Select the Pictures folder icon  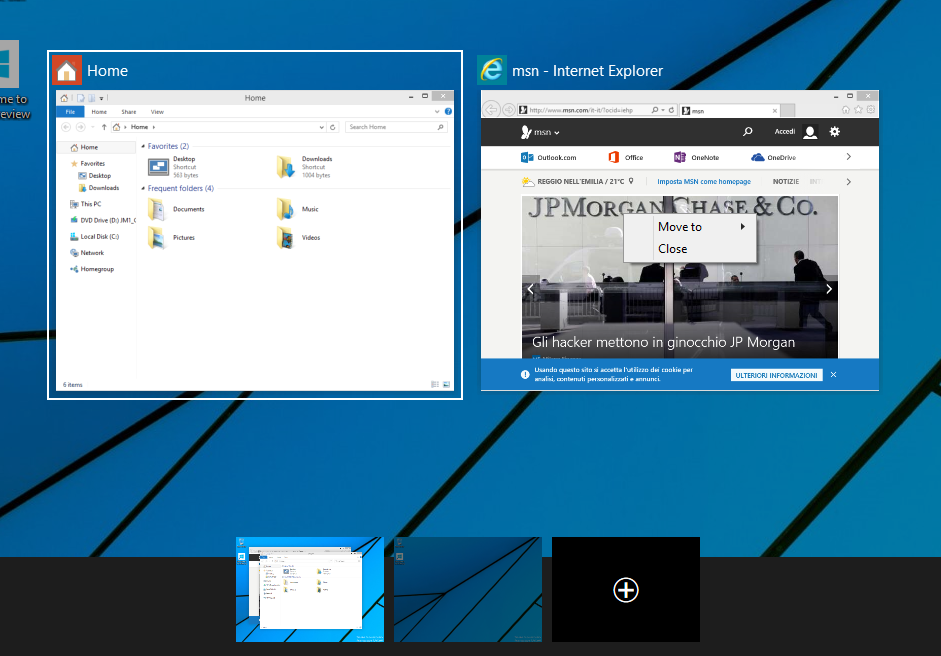[x=157, y=238]
